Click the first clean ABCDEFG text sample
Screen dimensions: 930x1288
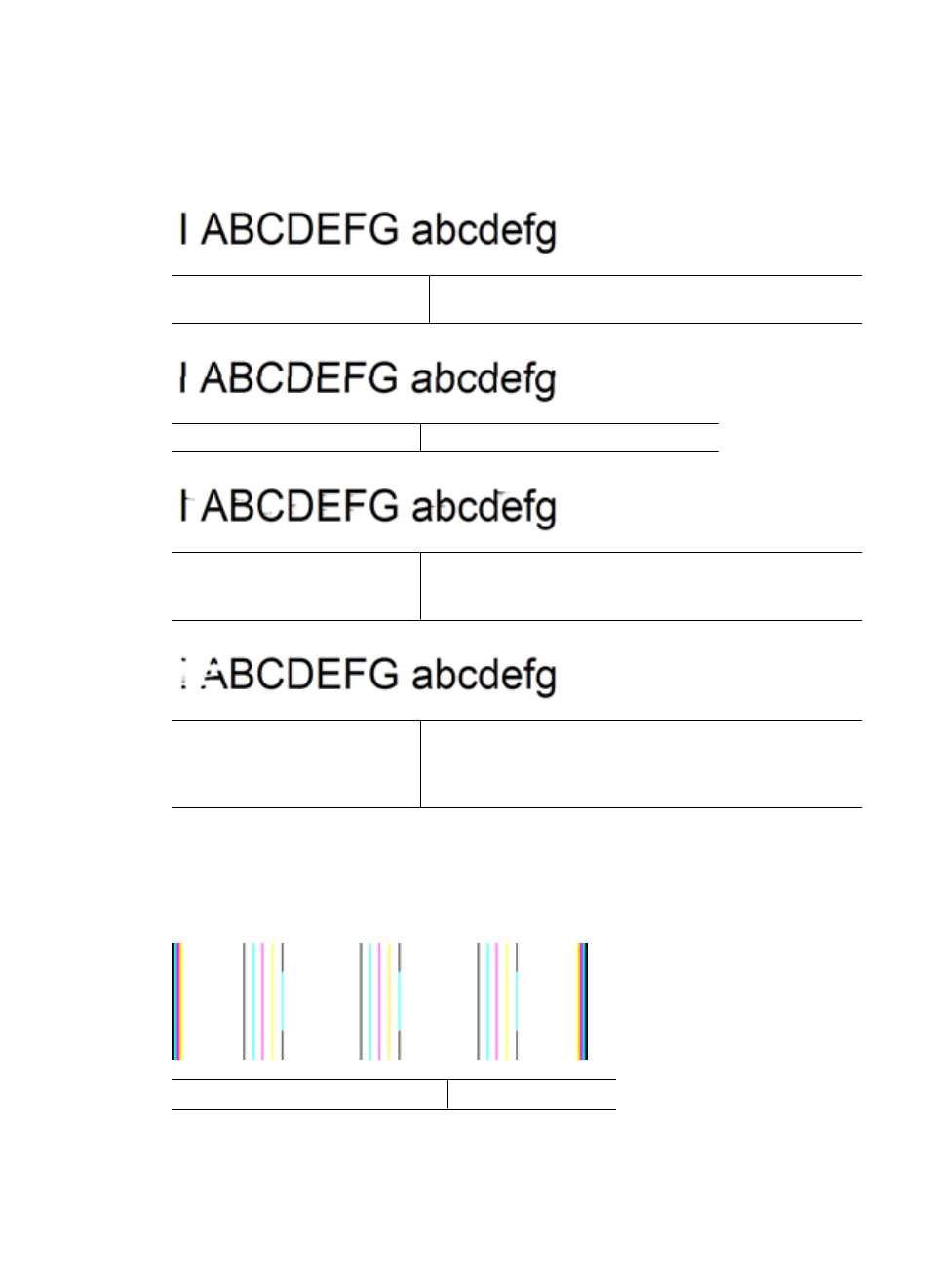368,231
